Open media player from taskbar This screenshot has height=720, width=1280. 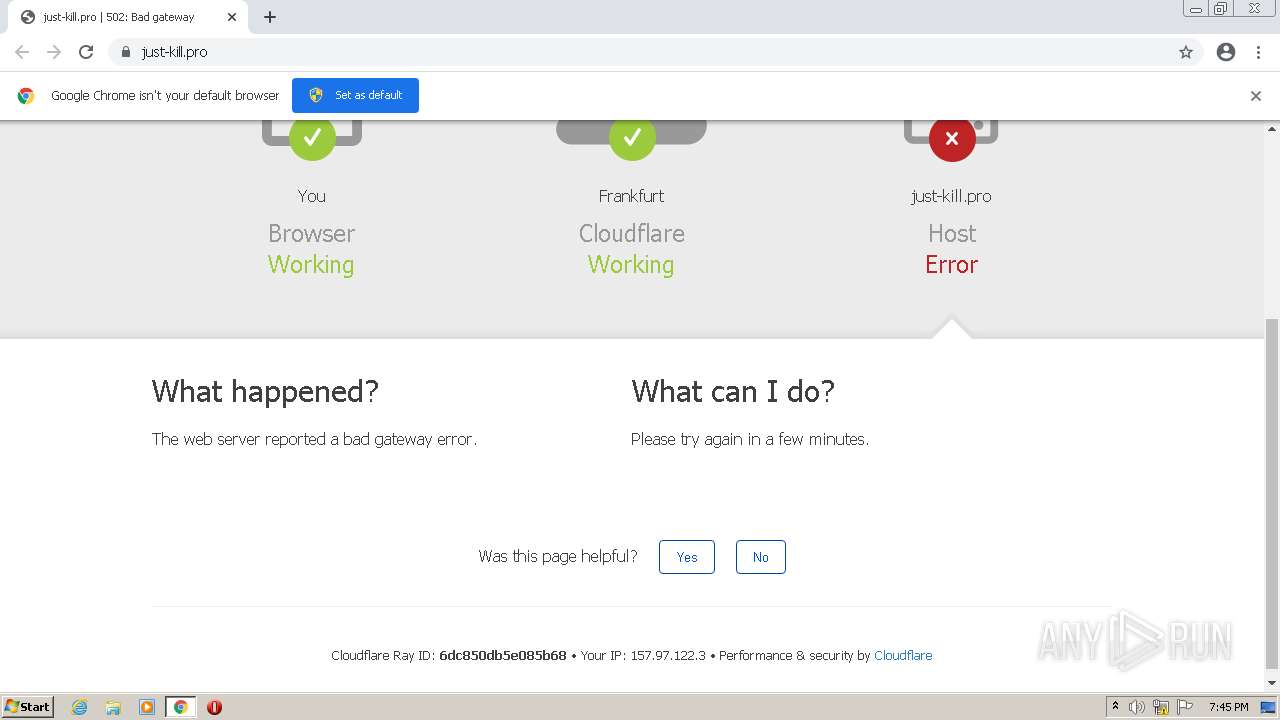[x=147, y=707]
